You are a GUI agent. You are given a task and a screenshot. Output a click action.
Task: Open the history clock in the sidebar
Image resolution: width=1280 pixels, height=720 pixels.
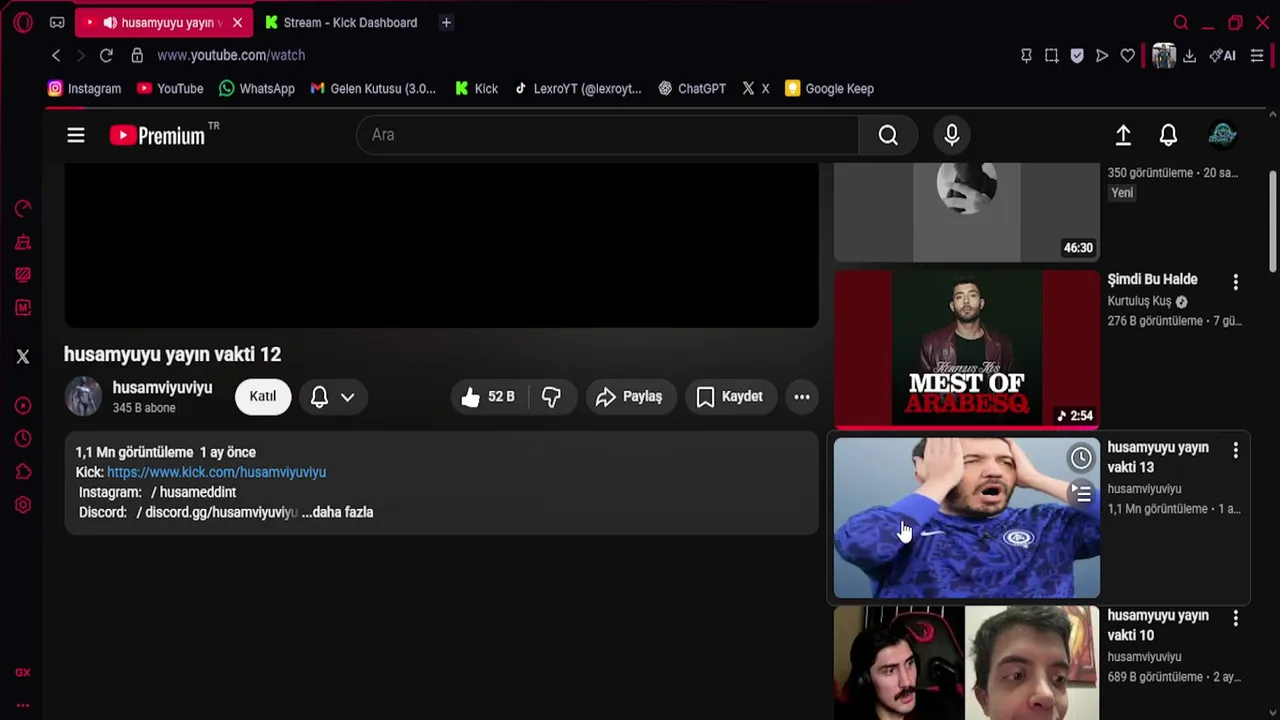point(23,439)
